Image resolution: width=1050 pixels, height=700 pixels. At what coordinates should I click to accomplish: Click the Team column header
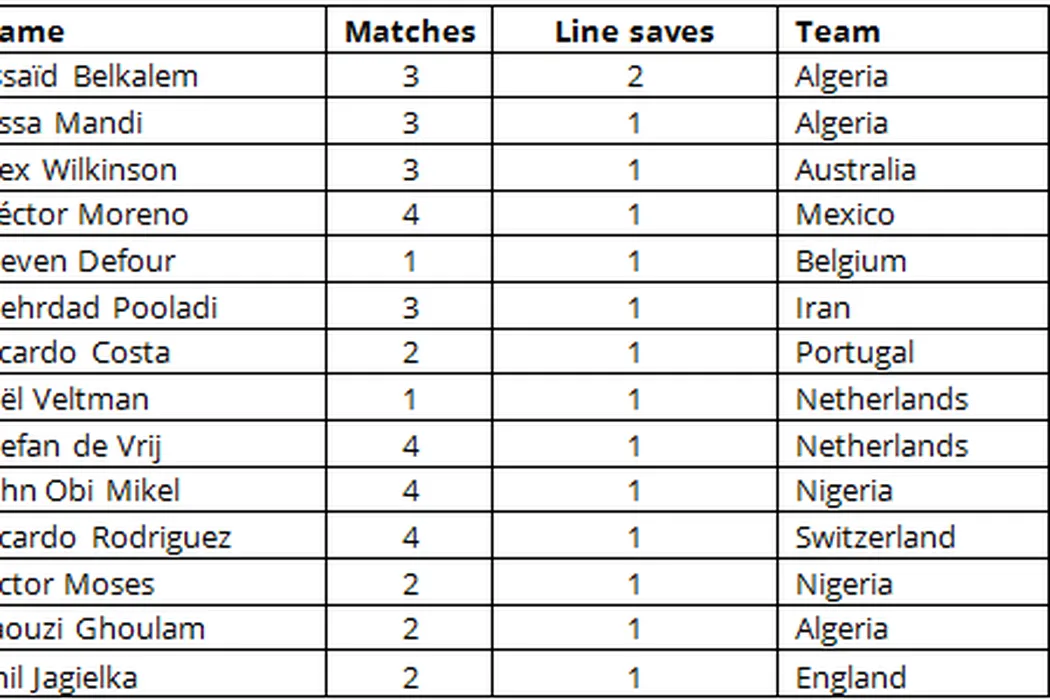[x=837, y=31]
